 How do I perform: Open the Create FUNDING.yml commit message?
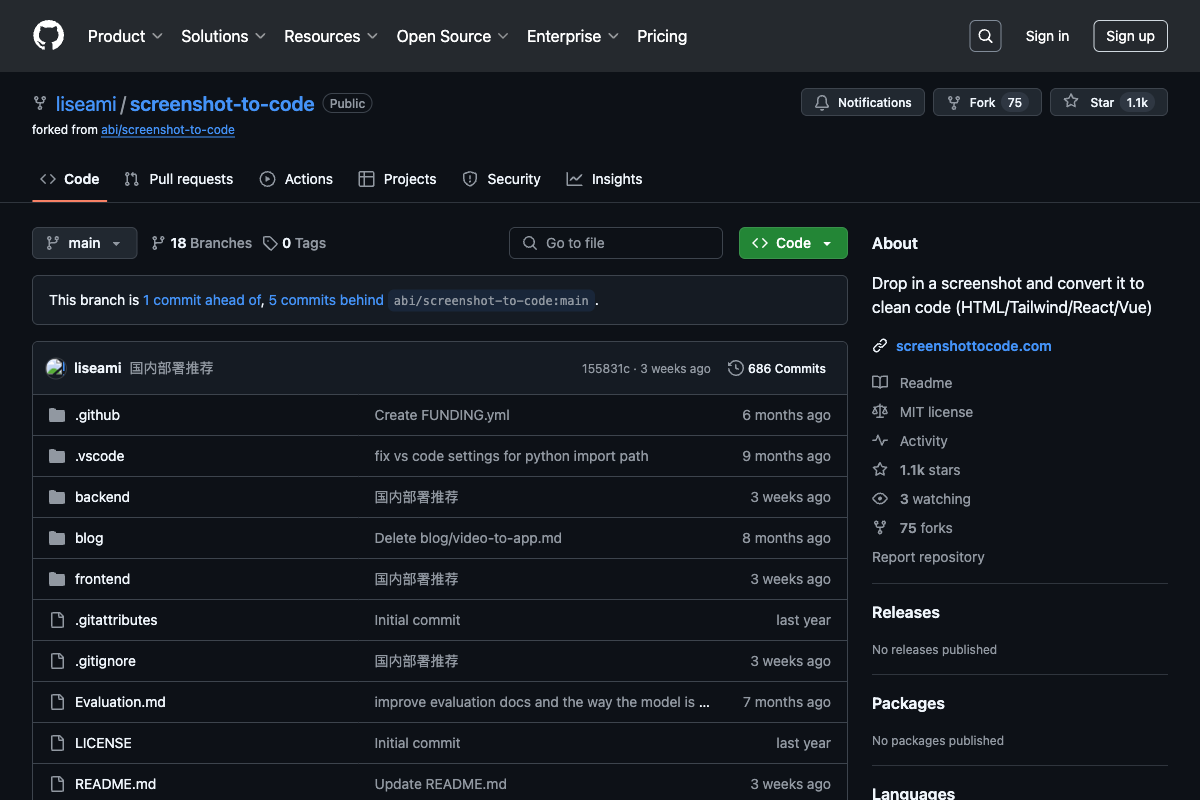tap(442, 415)
